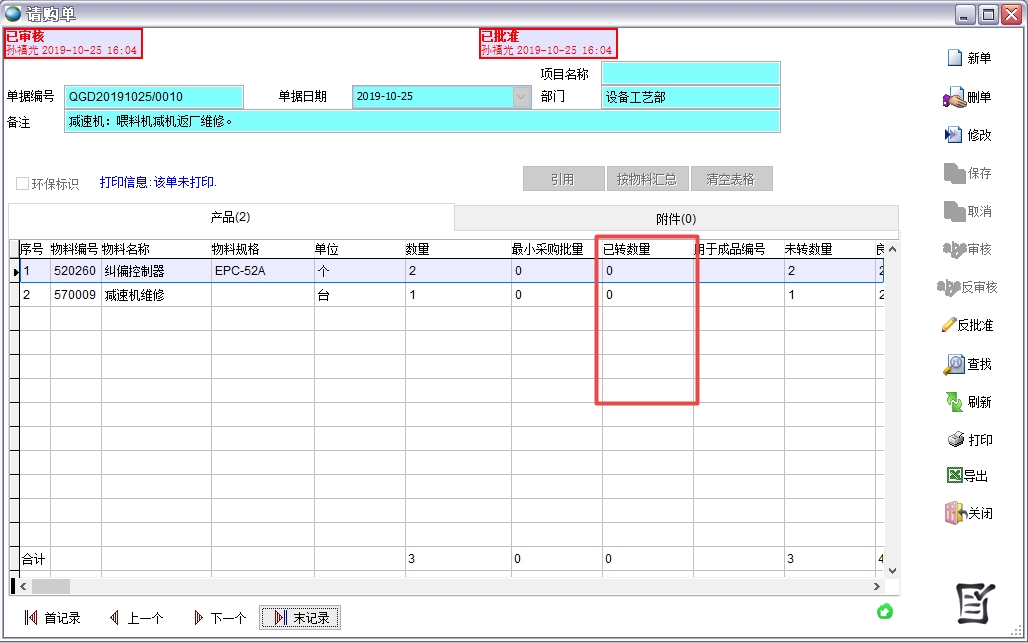This screenshot has width=1028, height=643.
Task: Open 查找 (find) search tool
Action: (954, 364)
